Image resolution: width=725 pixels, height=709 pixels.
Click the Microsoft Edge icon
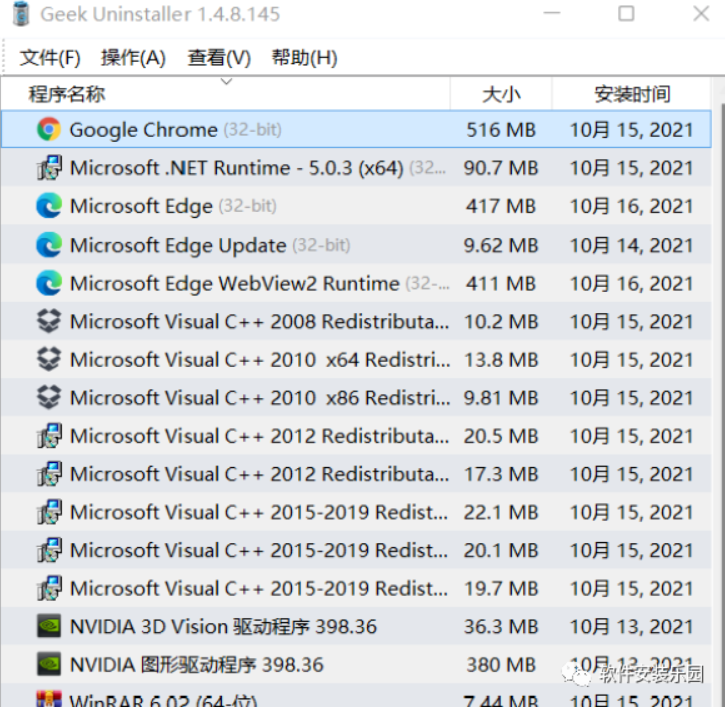point(48,206)
